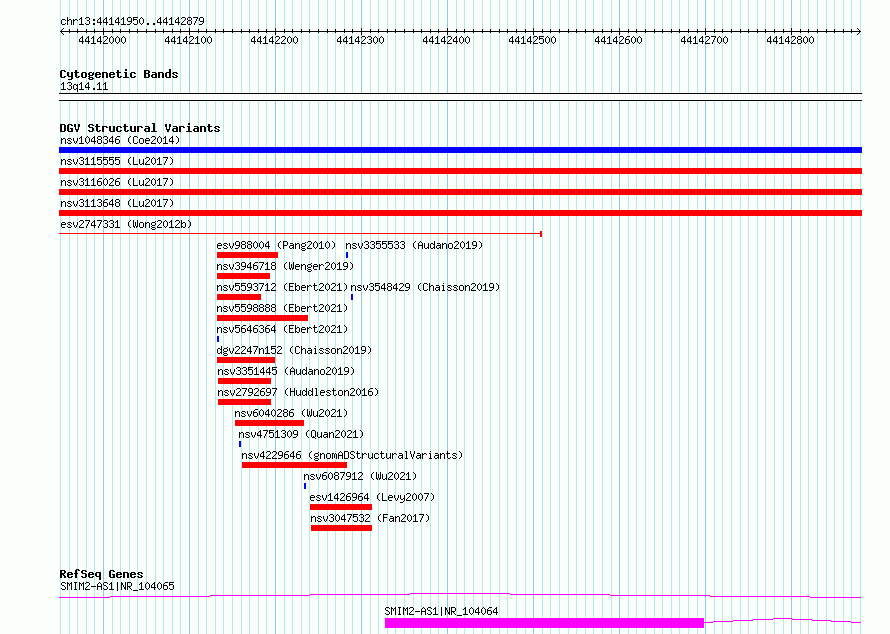
Task: Click dgv2247n152 (Chaisson2019) label
Action: pos(294,350)
